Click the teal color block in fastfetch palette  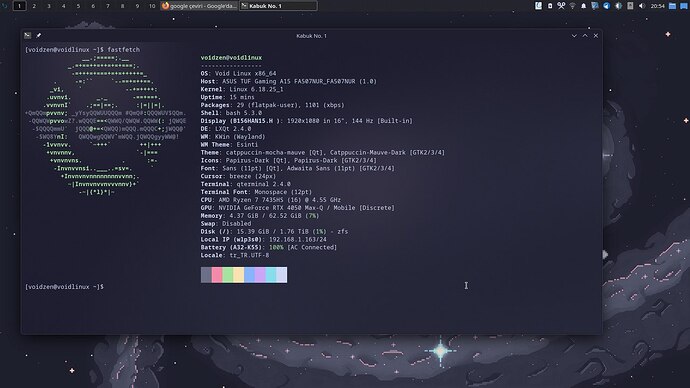[x=271, y=275]
